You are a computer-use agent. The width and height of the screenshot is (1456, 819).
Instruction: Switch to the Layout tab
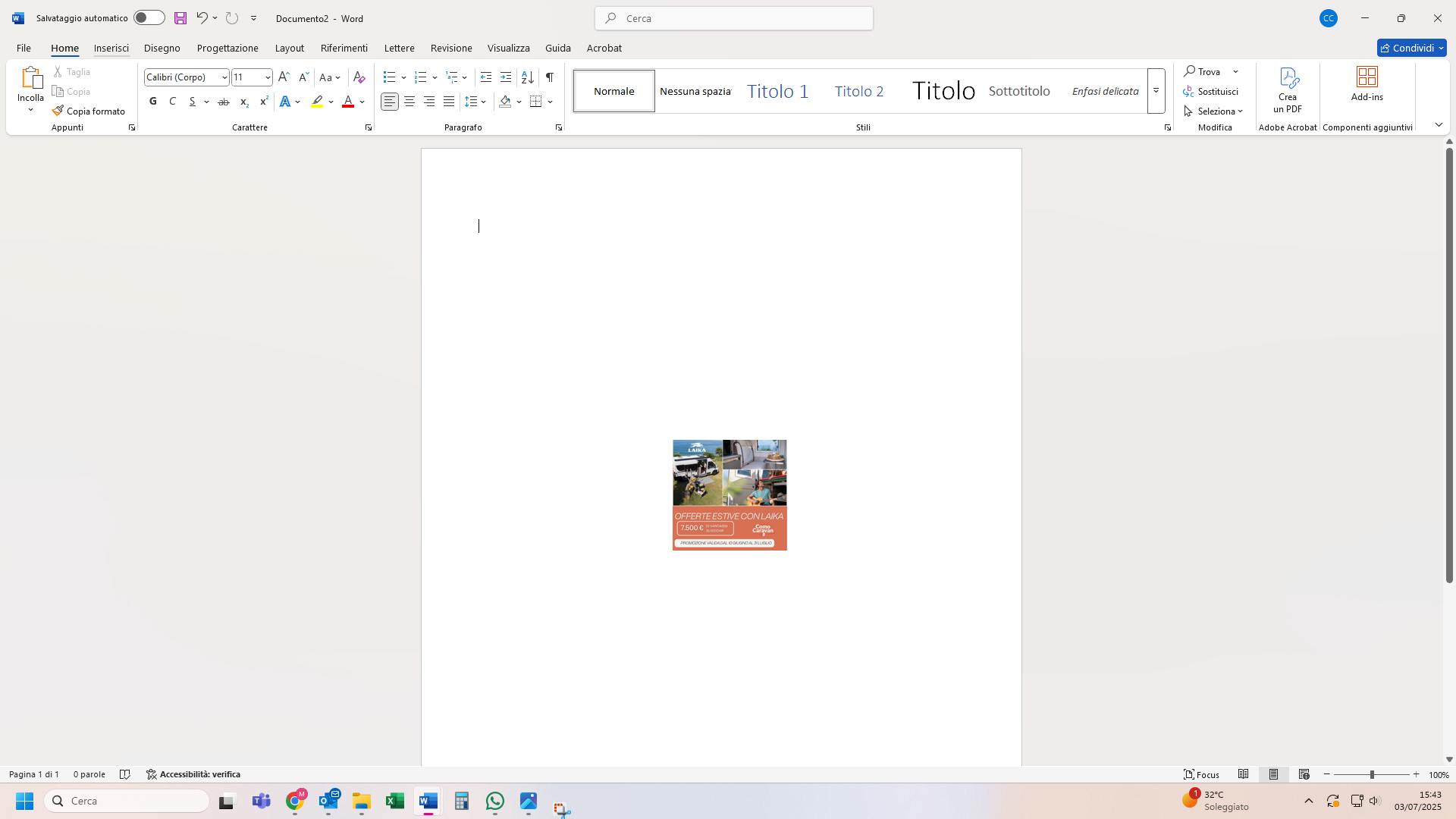coord(290,48)
